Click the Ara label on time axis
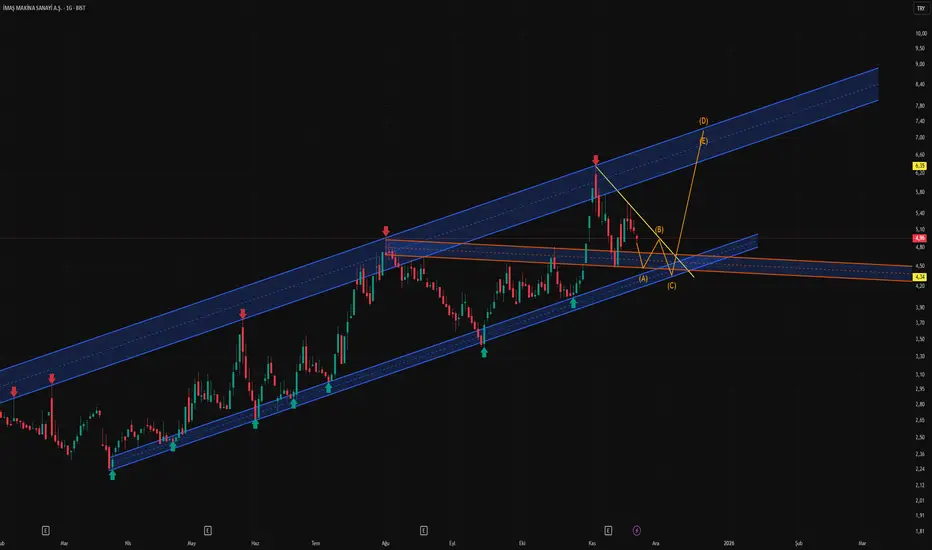The width and height of the screenshot is (932, 550). [x=656, y=543]
